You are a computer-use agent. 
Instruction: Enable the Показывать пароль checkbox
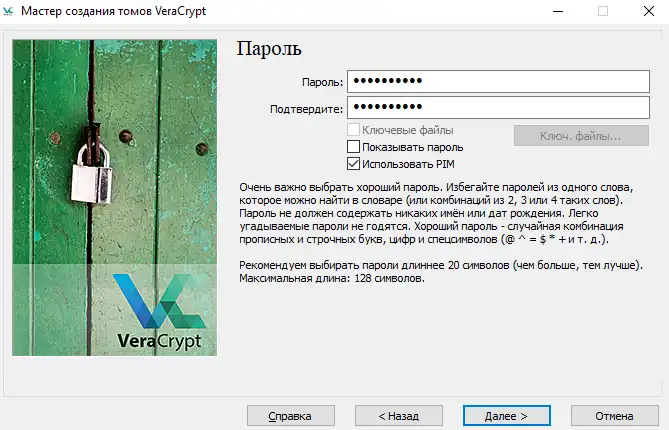pyautogui.click(x=353, y=147)
